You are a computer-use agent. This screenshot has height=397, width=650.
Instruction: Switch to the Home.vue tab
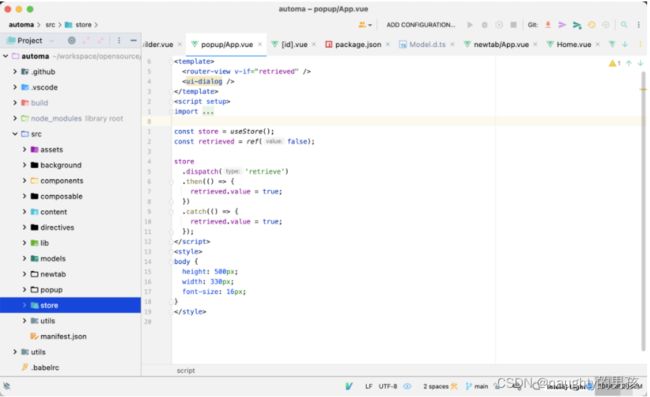point(573,44)
